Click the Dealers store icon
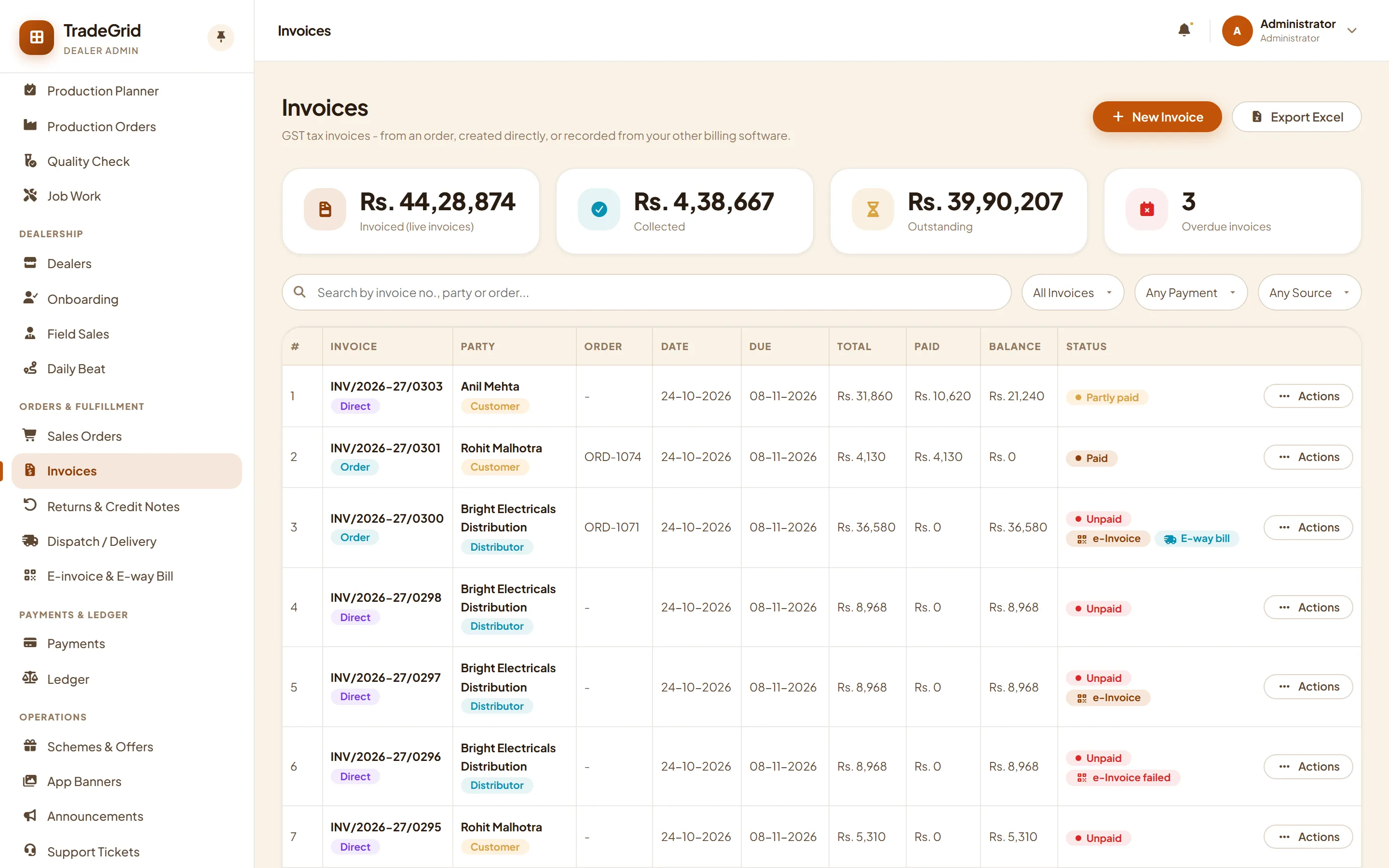Image resolution: width=1389 pixels, height=868 pixels. [30, 263]
